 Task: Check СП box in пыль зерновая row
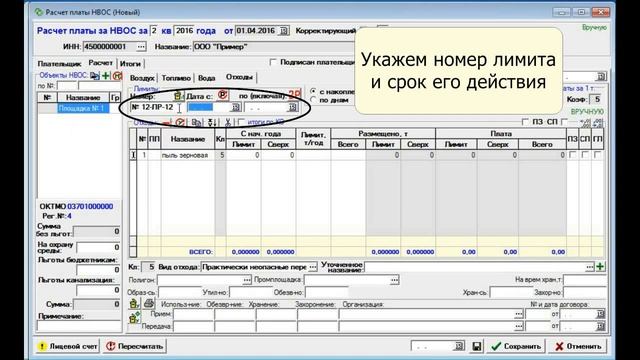pos(585,155)
